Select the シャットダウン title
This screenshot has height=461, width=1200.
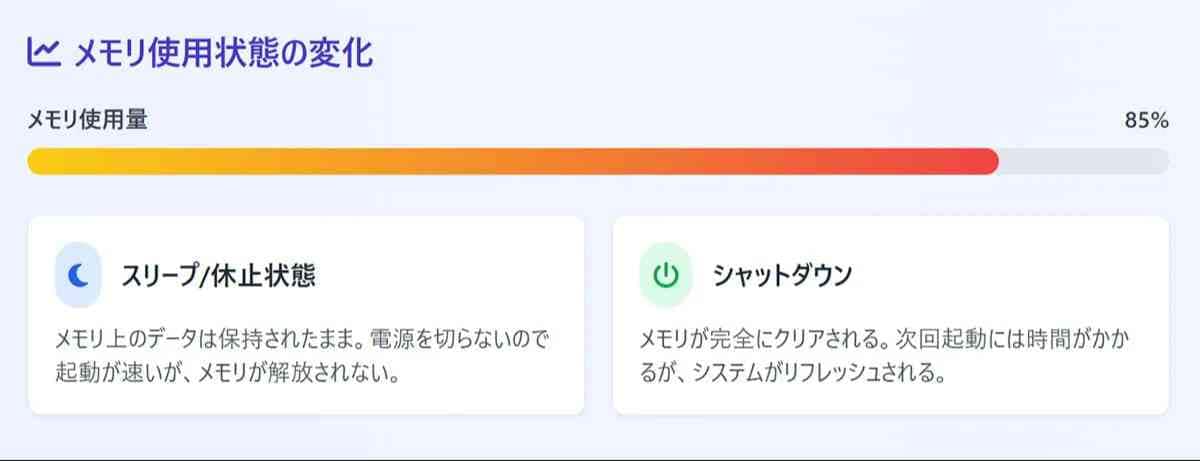click(x=782, y=276)
